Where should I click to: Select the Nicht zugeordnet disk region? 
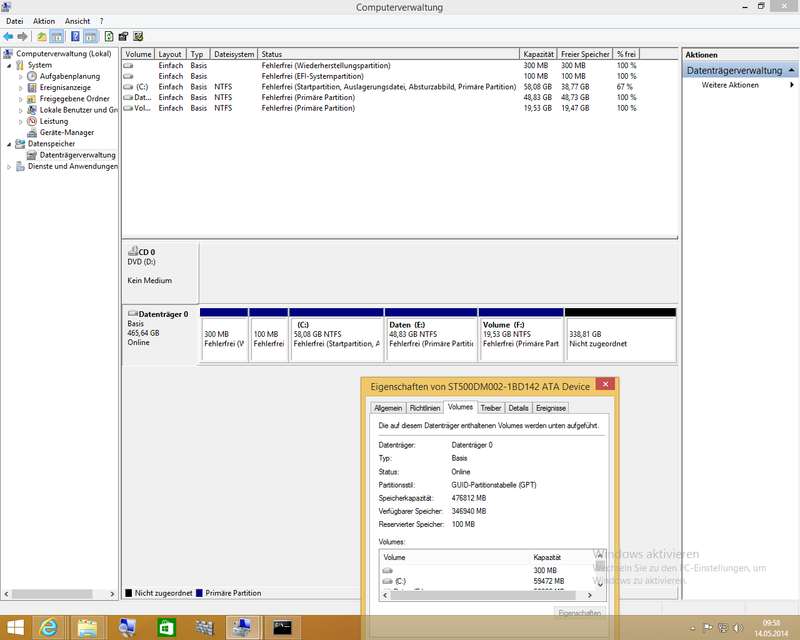pyautogui.click(x=620, y=335)
